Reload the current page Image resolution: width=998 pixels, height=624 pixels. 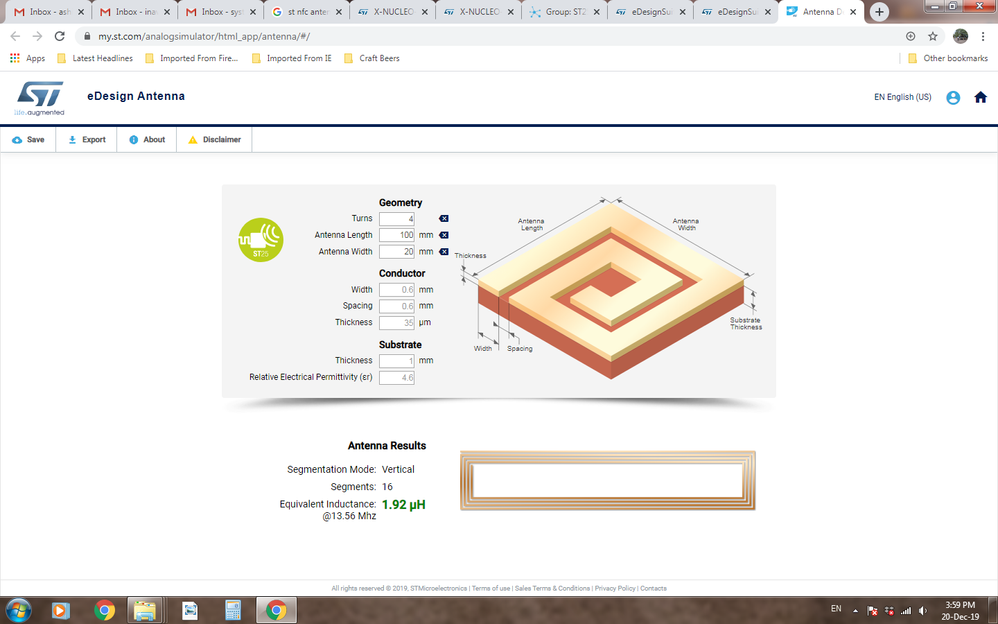tap(59, 36)
